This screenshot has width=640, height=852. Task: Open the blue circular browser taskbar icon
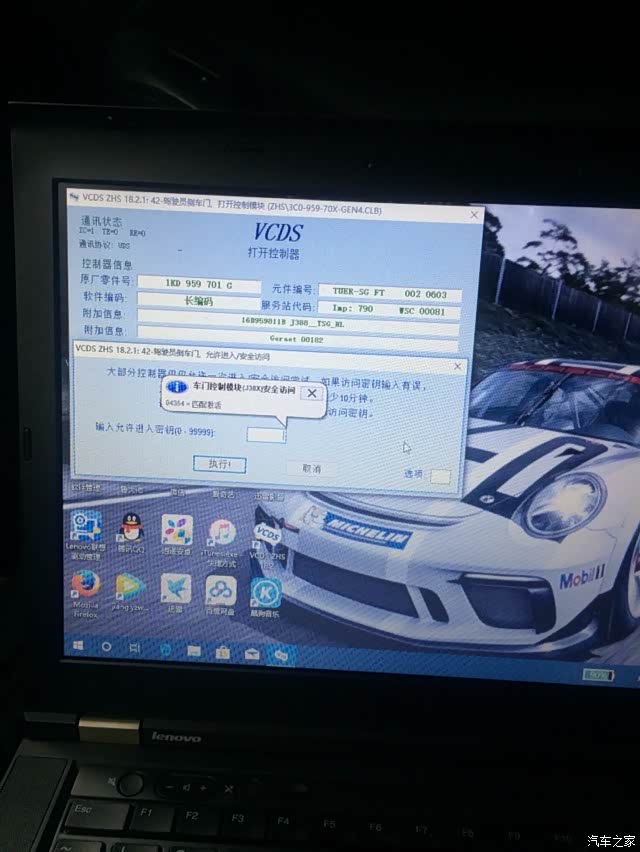166,649
